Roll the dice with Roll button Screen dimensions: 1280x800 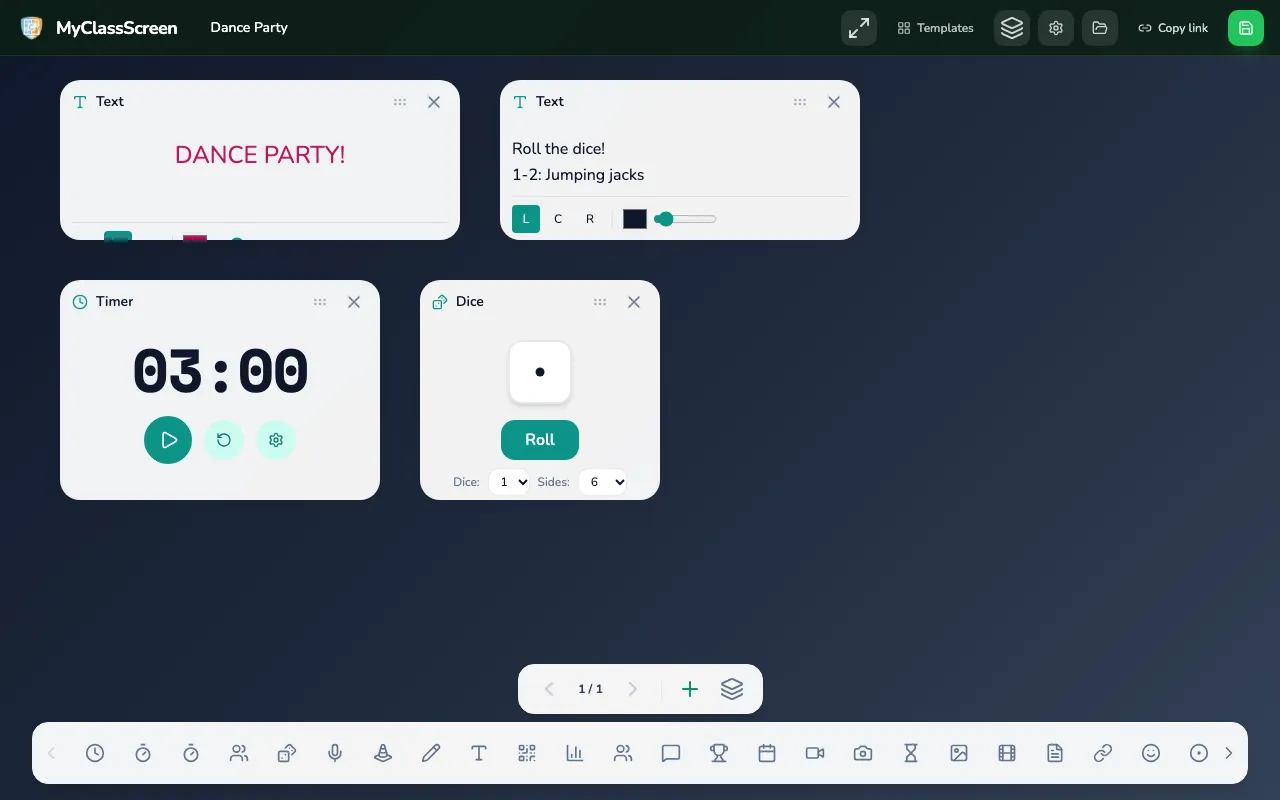point(540,440)
